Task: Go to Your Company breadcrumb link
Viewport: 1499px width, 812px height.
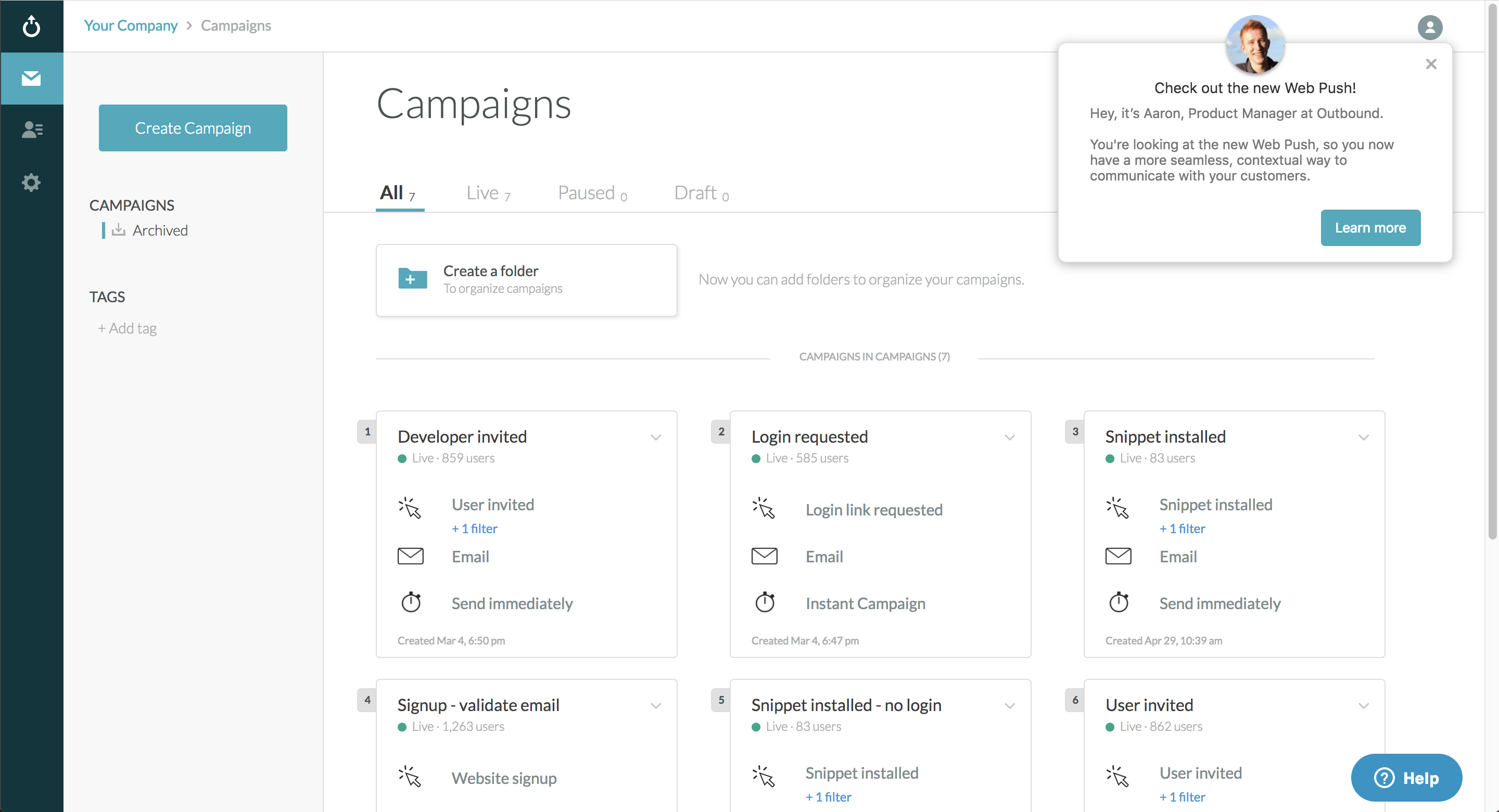Action: point(130,25)
